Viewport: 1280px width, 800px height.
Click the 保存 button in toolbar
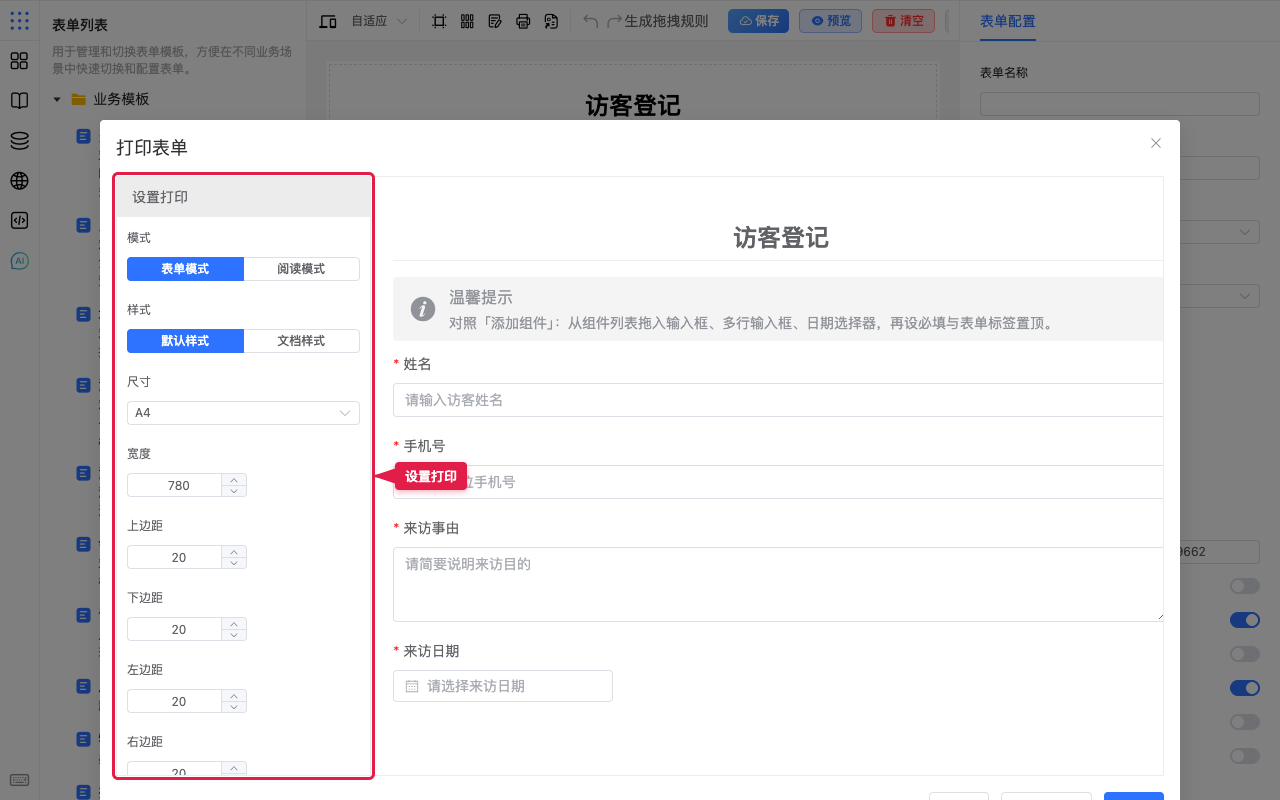coord(758,21)
